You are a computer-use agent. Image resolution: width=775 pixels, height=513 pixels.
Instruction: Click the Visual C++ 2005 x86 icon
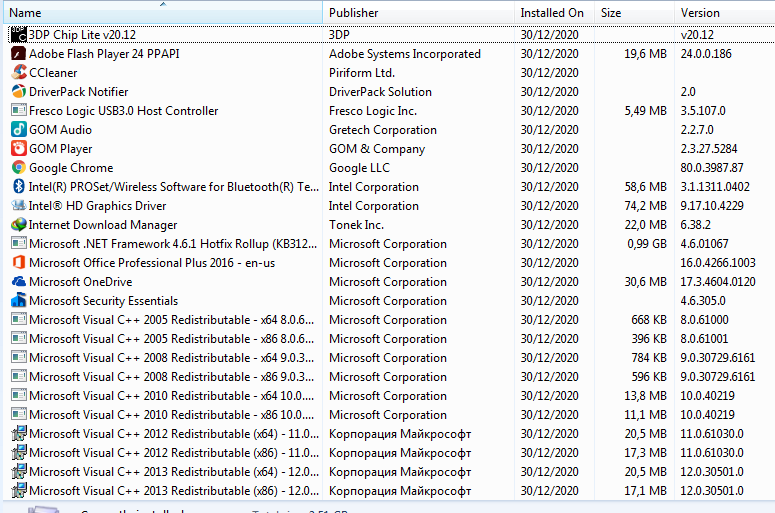[19, 339]
